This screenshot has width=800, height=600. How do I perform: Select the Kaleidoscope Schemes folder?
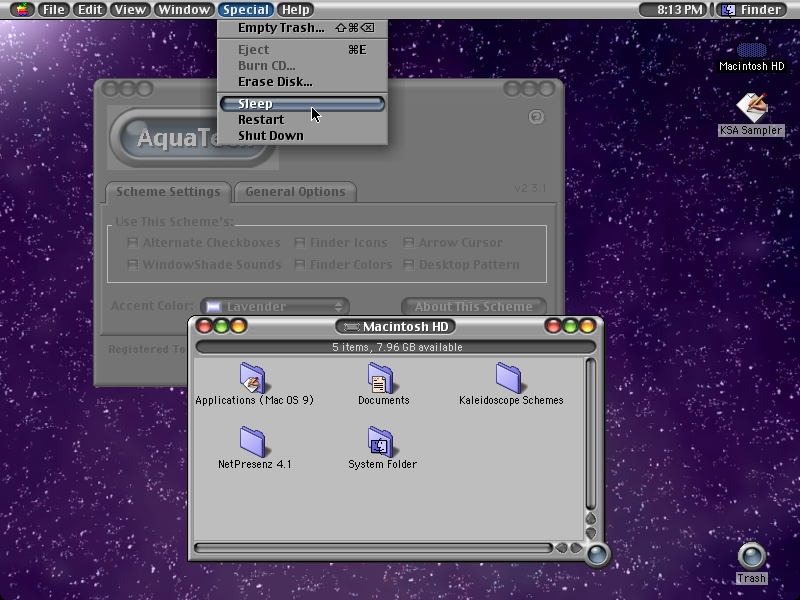509,378
